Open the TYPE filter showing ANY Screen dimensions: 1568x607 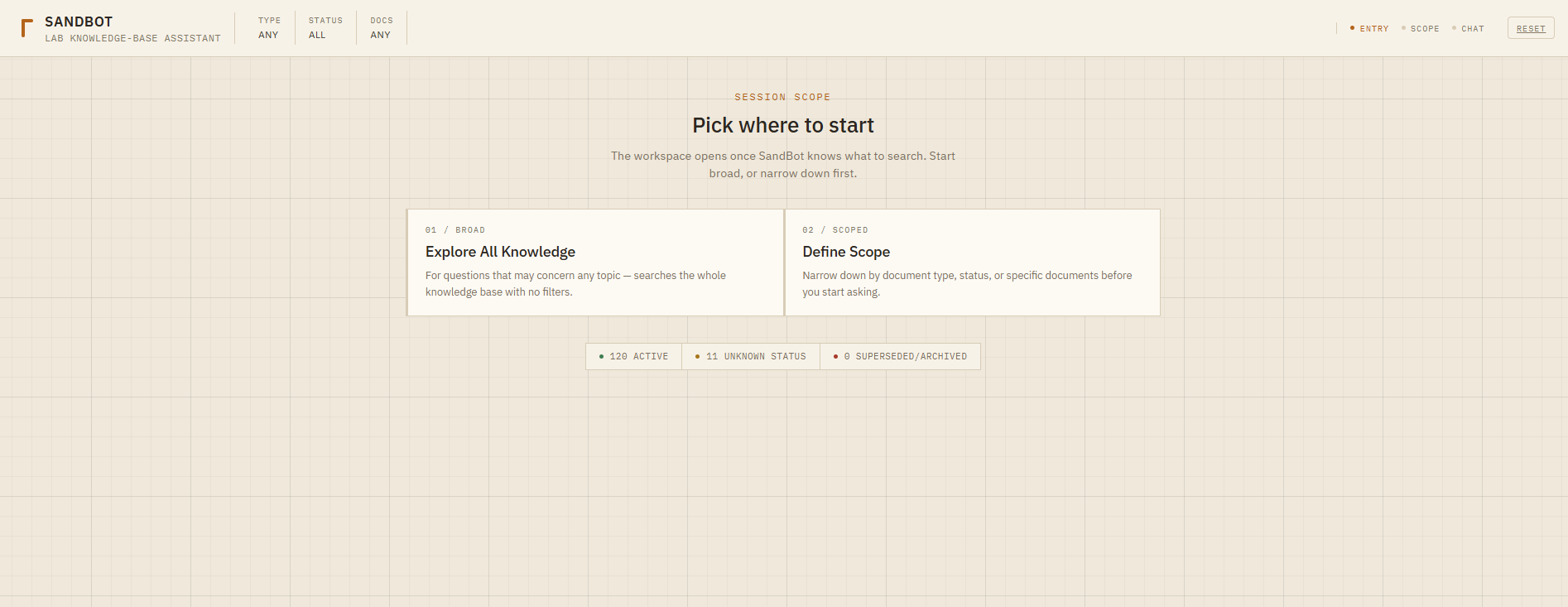click(x=269, y=28)
